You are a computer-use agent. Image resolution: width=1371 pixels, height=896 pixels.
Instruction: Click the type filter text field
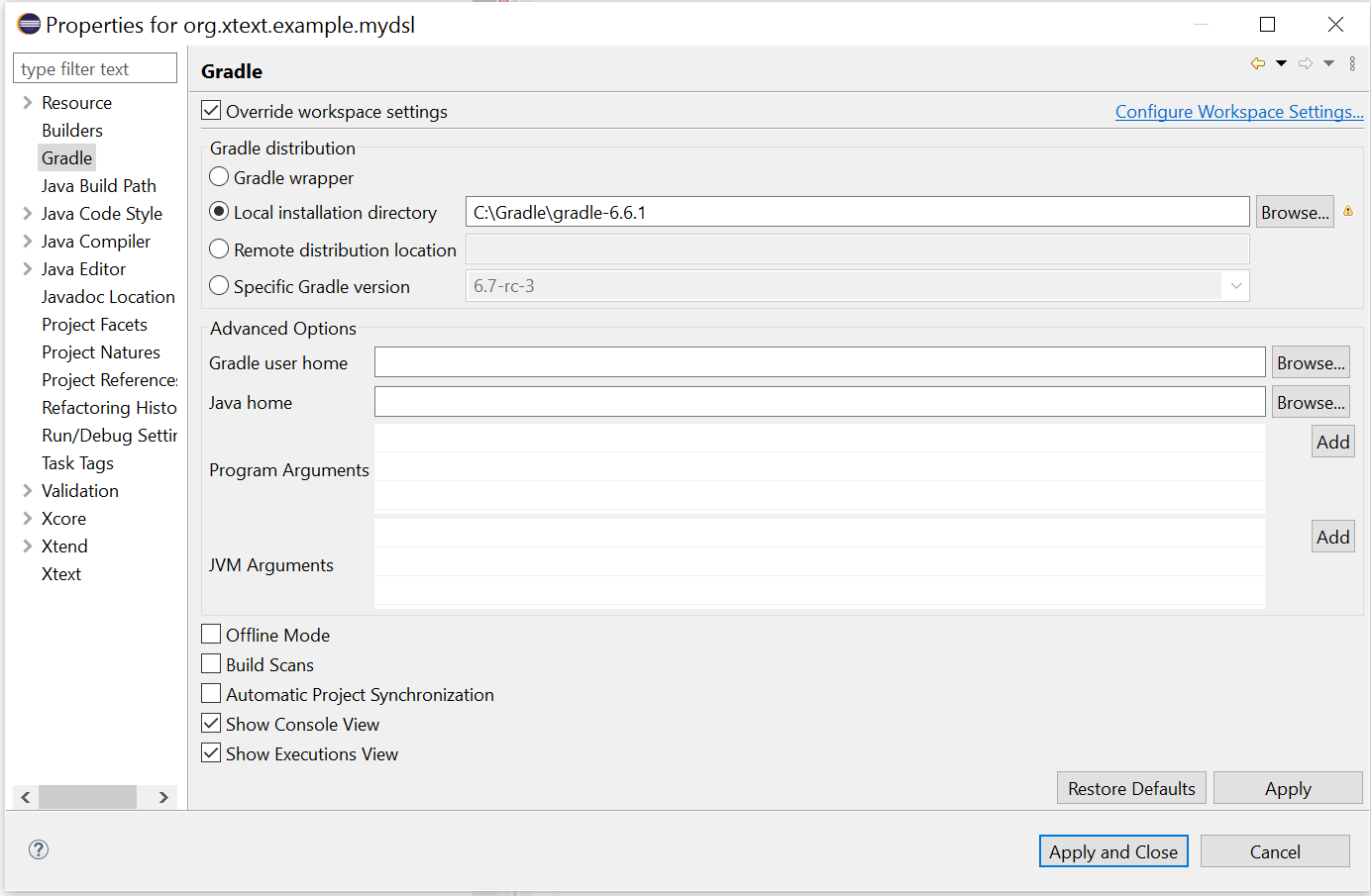click(95, 68)
